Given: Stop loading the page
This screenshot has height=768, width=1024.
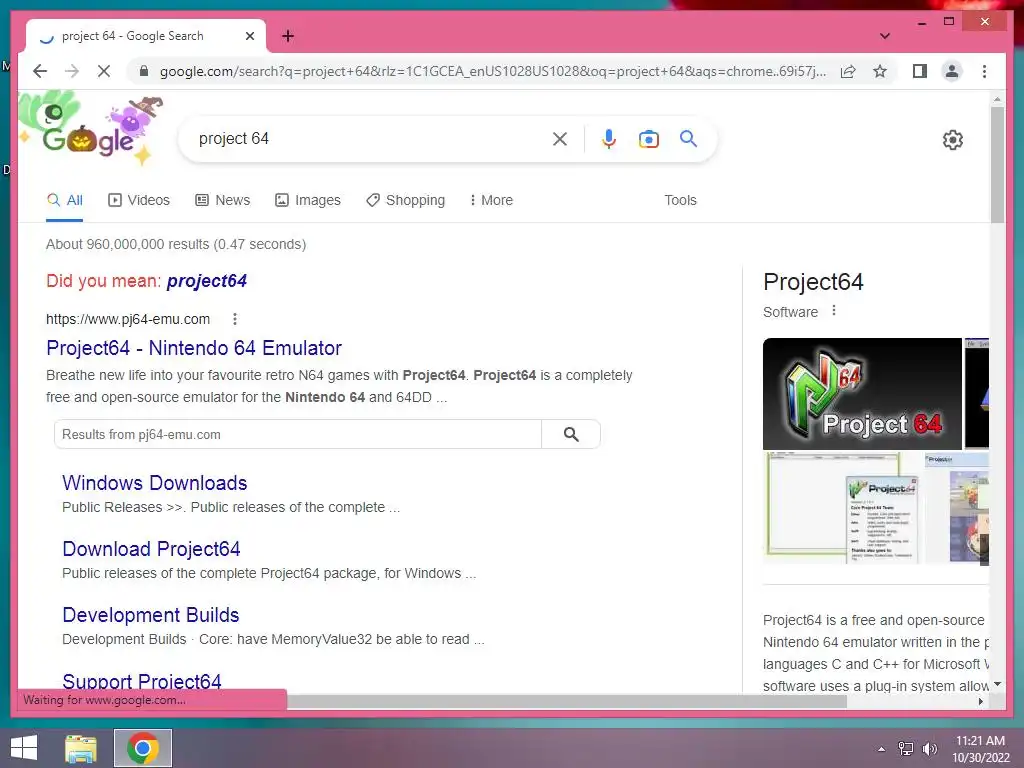Looking at the screenshot, I should pos(104,71).
